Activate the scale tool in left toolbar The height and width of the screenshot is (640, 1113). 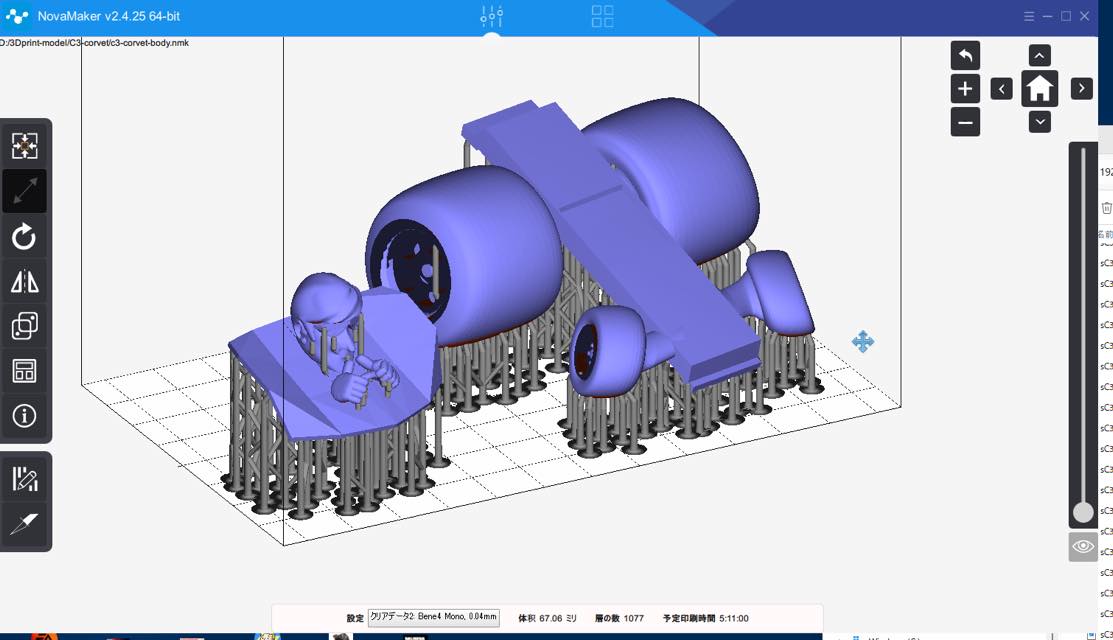[24, 191]
